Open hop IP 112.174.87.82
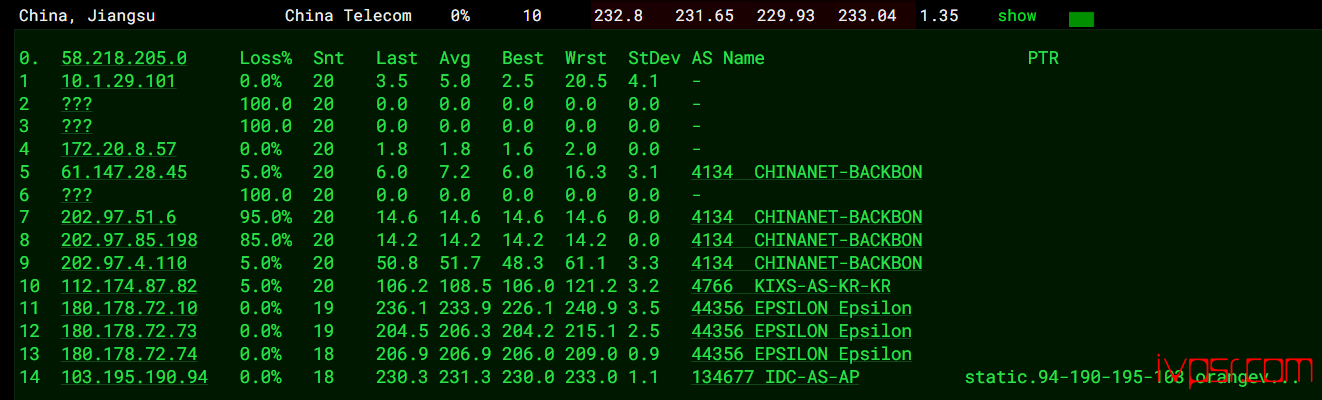The width and height of the screenshot is (1322, 400). [129, 285]
